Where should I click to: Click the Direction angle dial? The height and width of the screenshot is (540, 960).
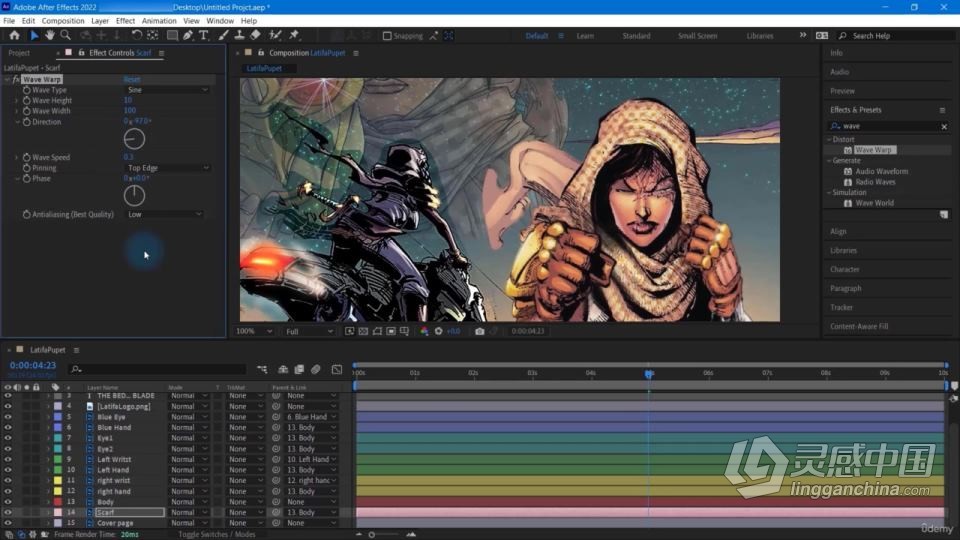pos(134,140)
